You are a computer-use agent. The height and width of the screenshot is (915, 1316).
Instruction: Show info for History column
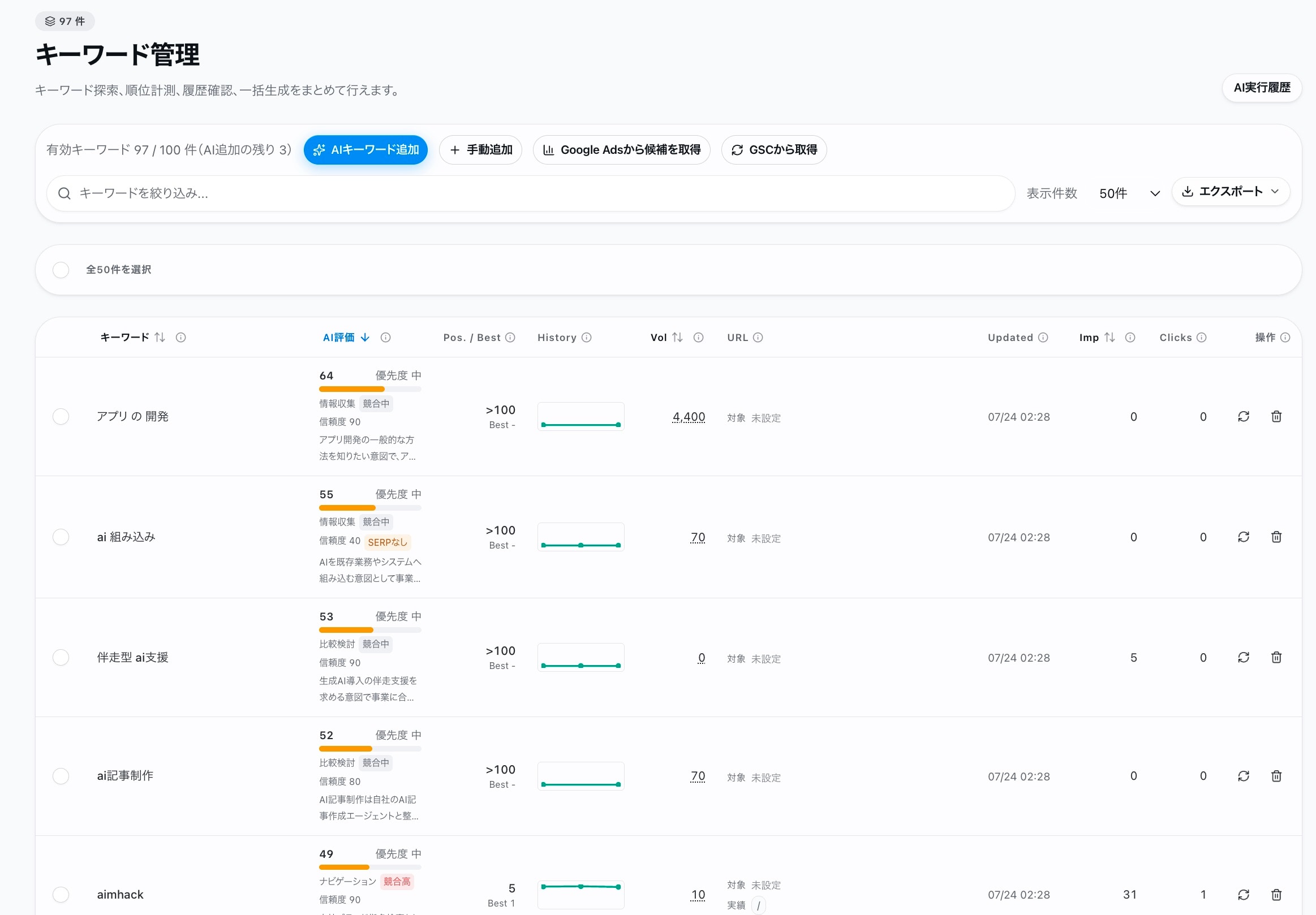(x=586, y=338)
